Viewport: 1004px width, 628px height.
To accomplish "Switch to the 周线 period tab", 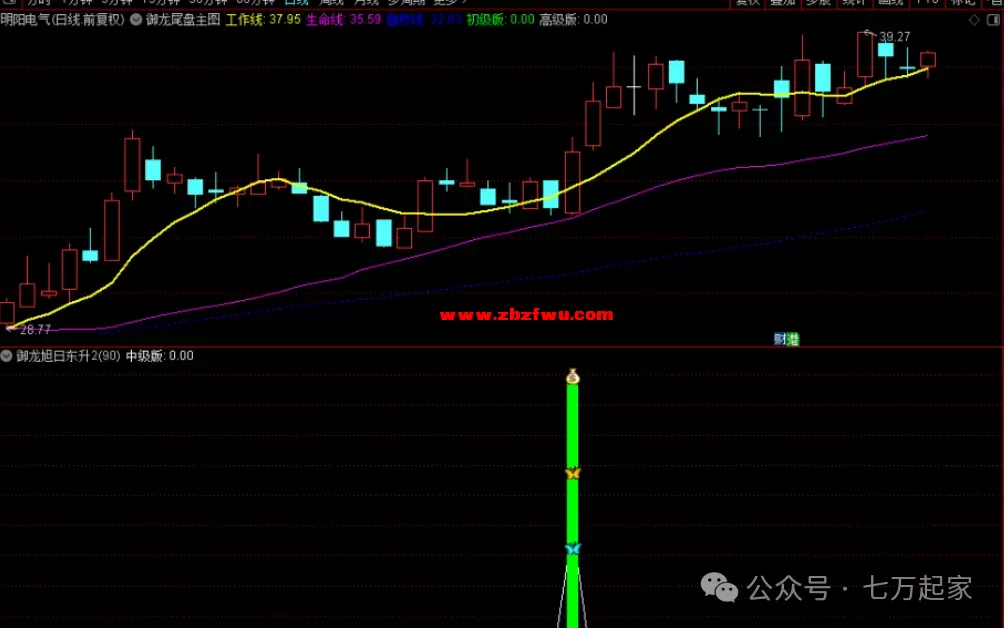I will tap(332, 3).
